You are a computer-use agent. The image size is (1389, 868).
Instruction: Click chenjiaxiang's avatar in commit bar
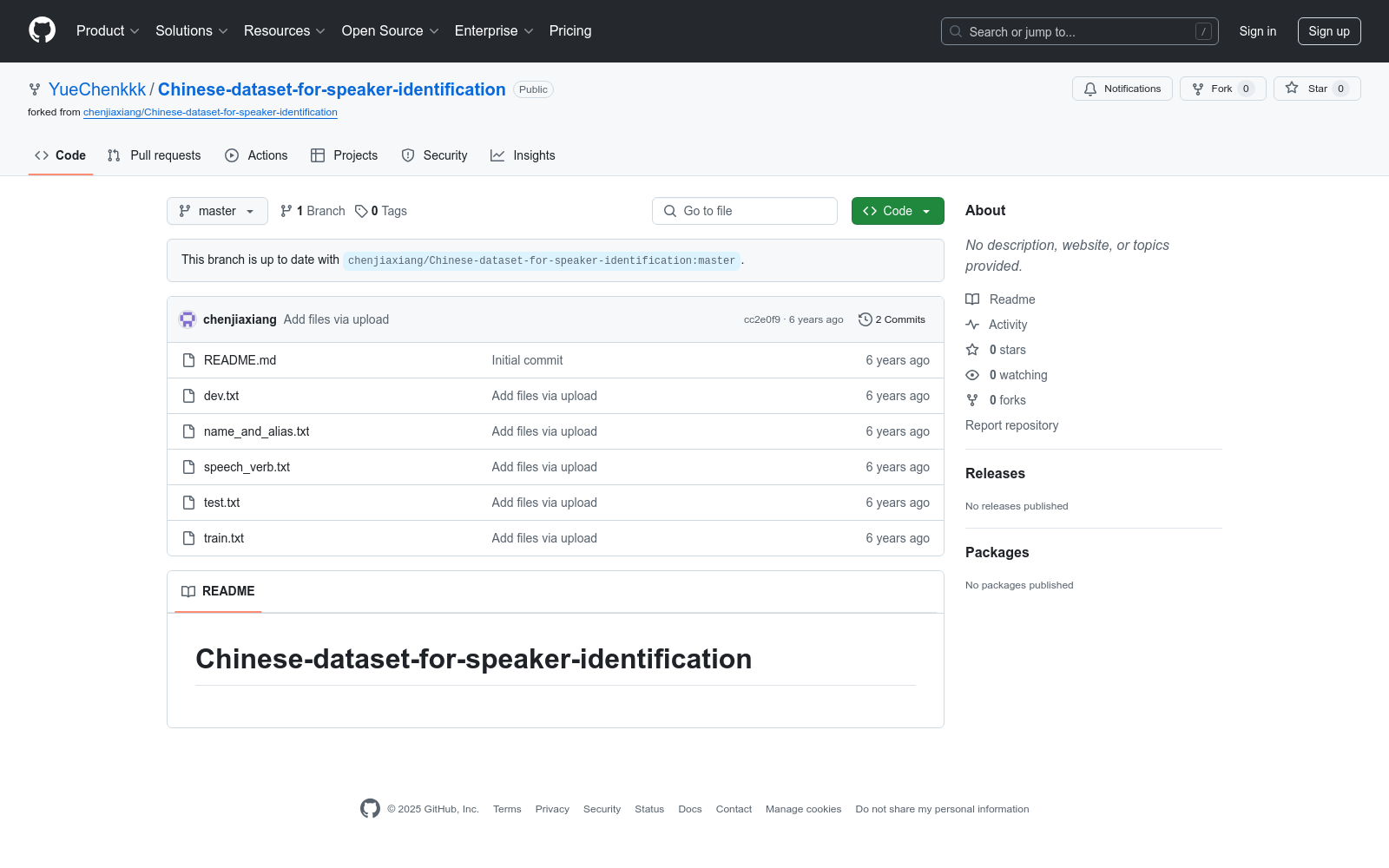pos(188,319)
